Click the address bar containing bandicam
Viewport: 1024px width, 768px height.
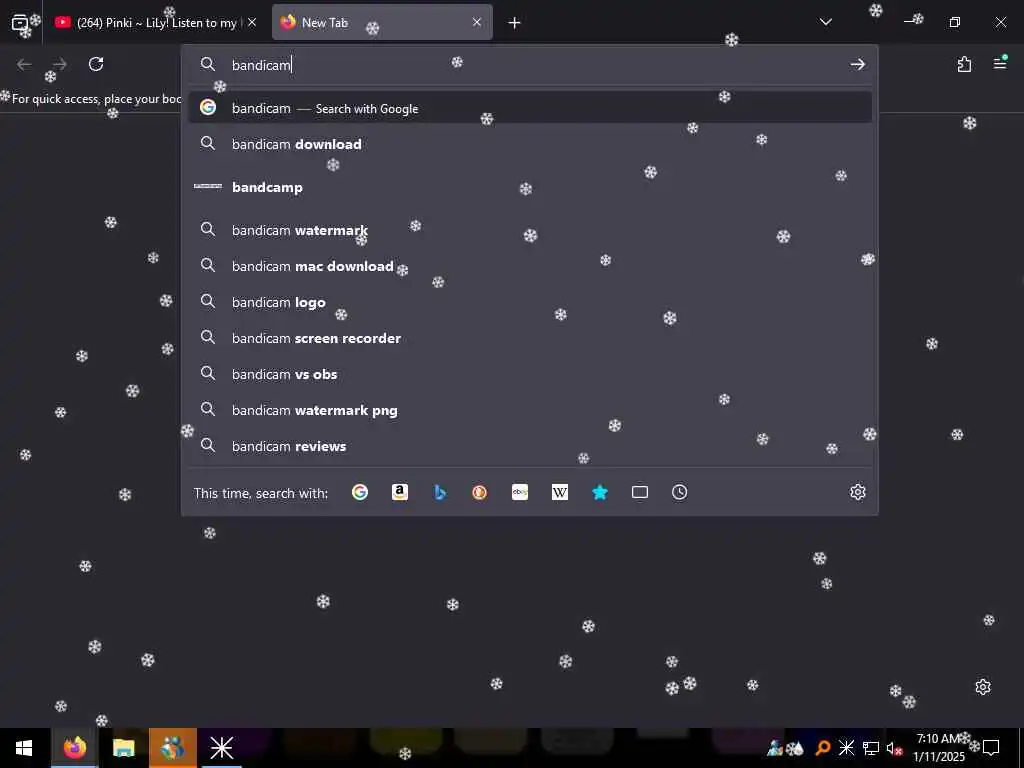pyautogui.click(x=529, y=65)
